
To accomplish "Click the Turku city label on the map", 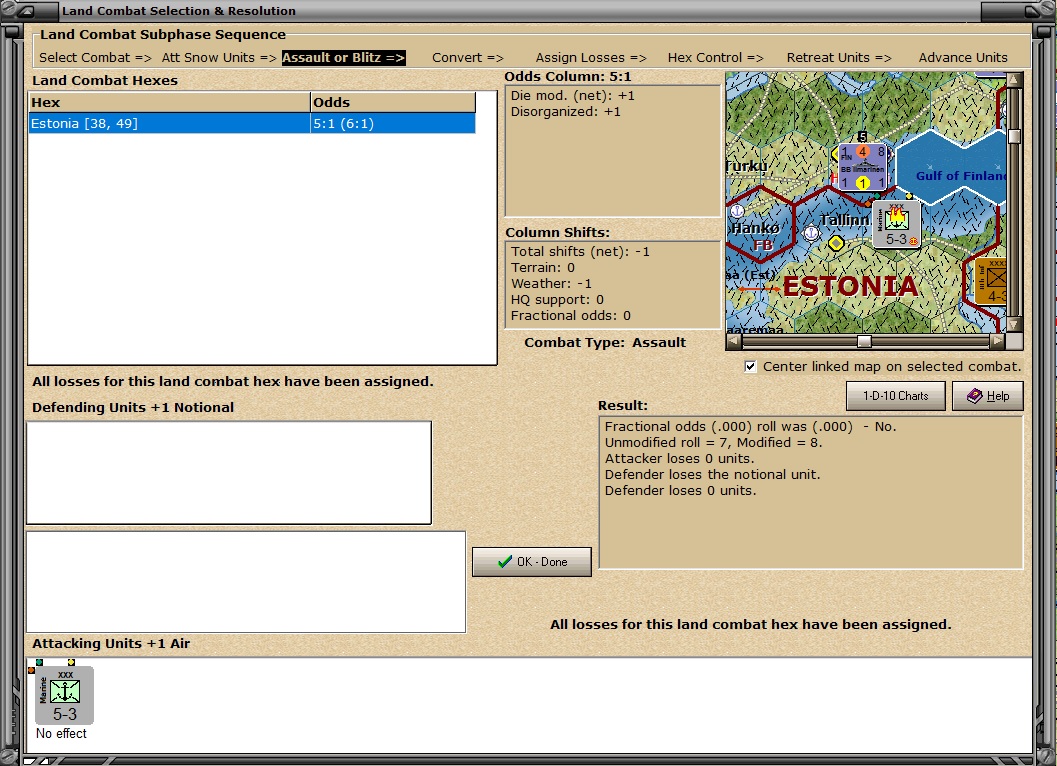I will click(747, 166).
